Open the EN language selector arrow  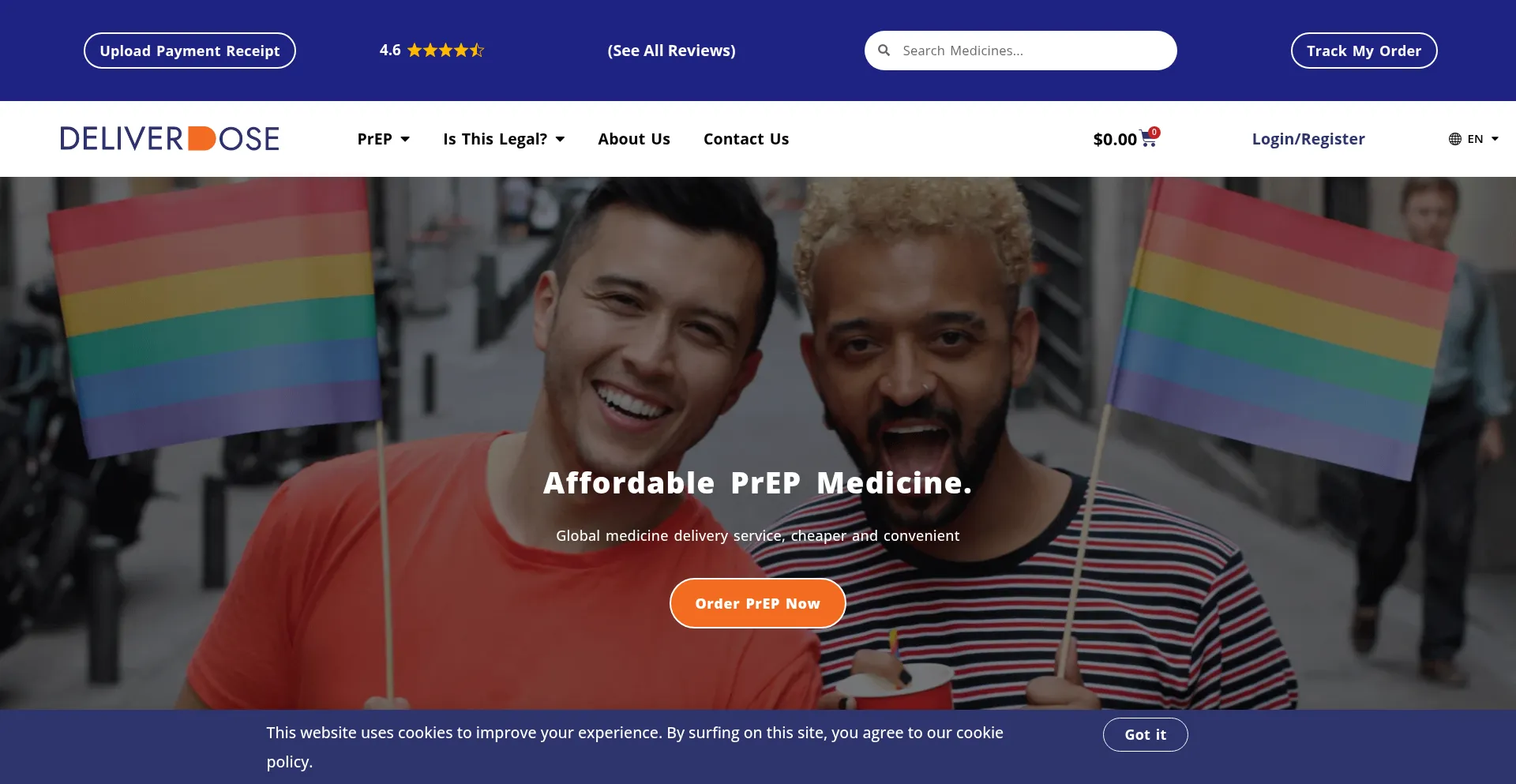pyautogui.click(x=1495, y=139)
